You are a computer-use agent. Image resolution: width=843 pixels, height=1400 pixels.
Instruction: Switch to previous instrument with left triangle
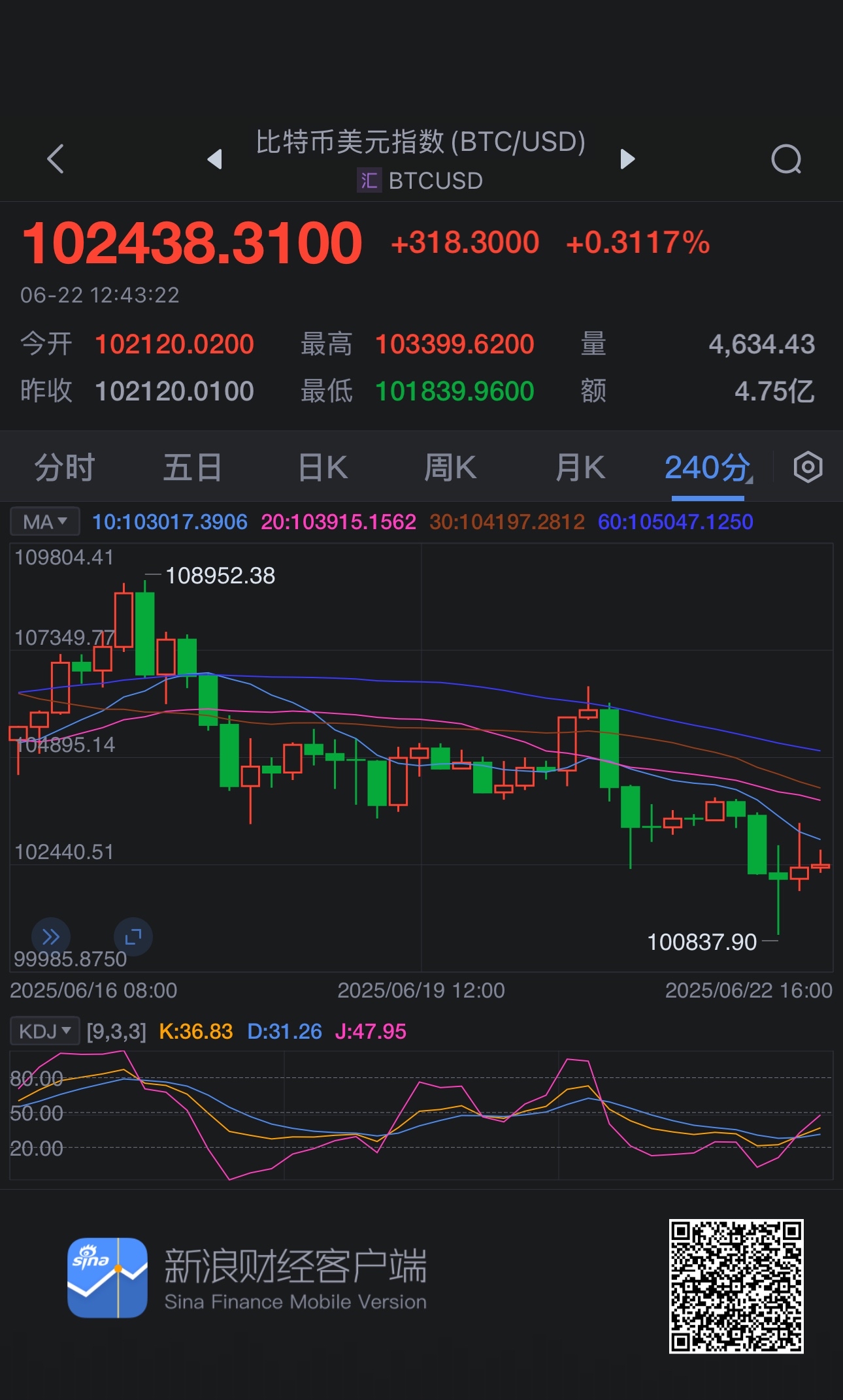[x=214, y=159]
